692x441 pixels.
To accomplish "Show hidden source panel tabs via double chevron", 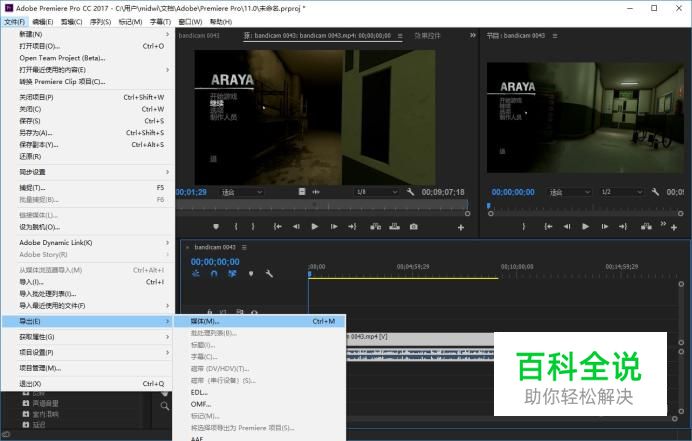I will tap(473, 35).
